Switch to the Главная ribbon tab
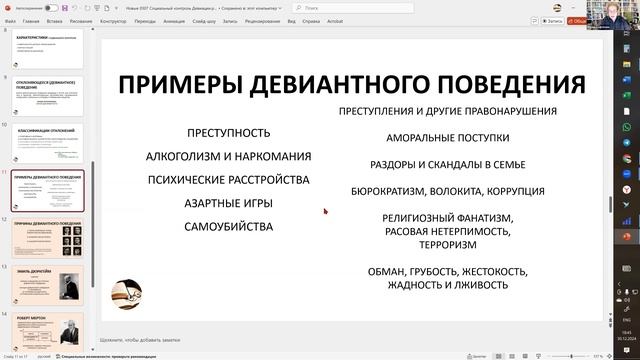The width and height of the screenshot is (640, 360). 31,21
